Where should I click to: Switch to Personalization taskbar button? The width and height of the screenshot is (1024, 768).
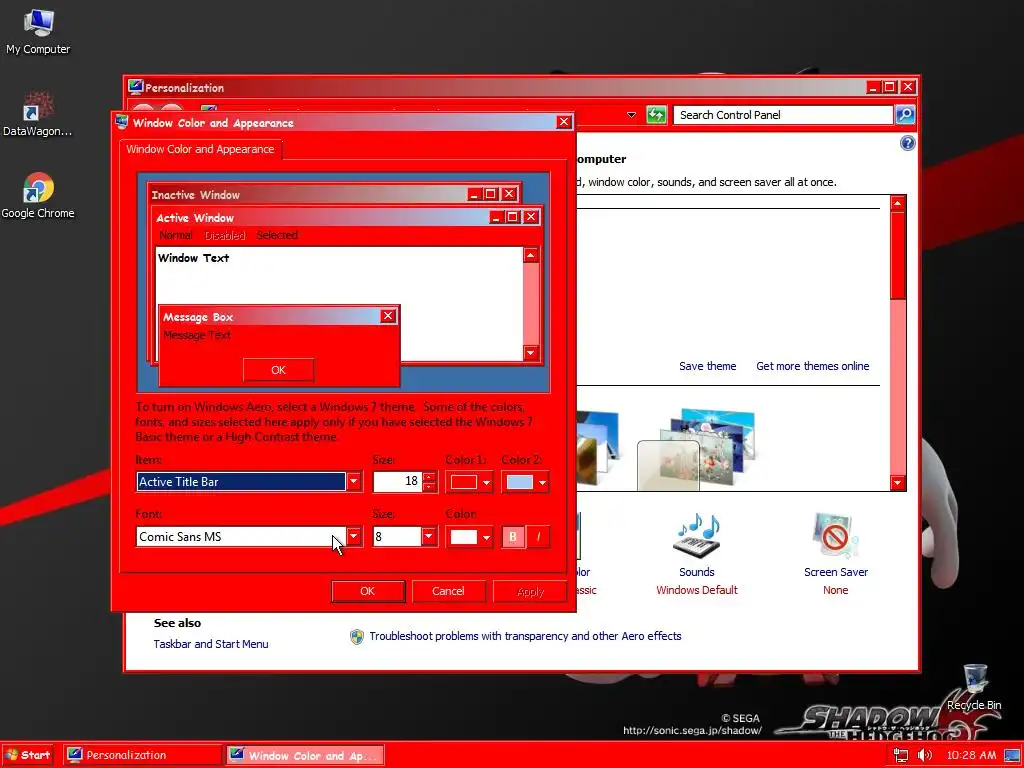143,755
